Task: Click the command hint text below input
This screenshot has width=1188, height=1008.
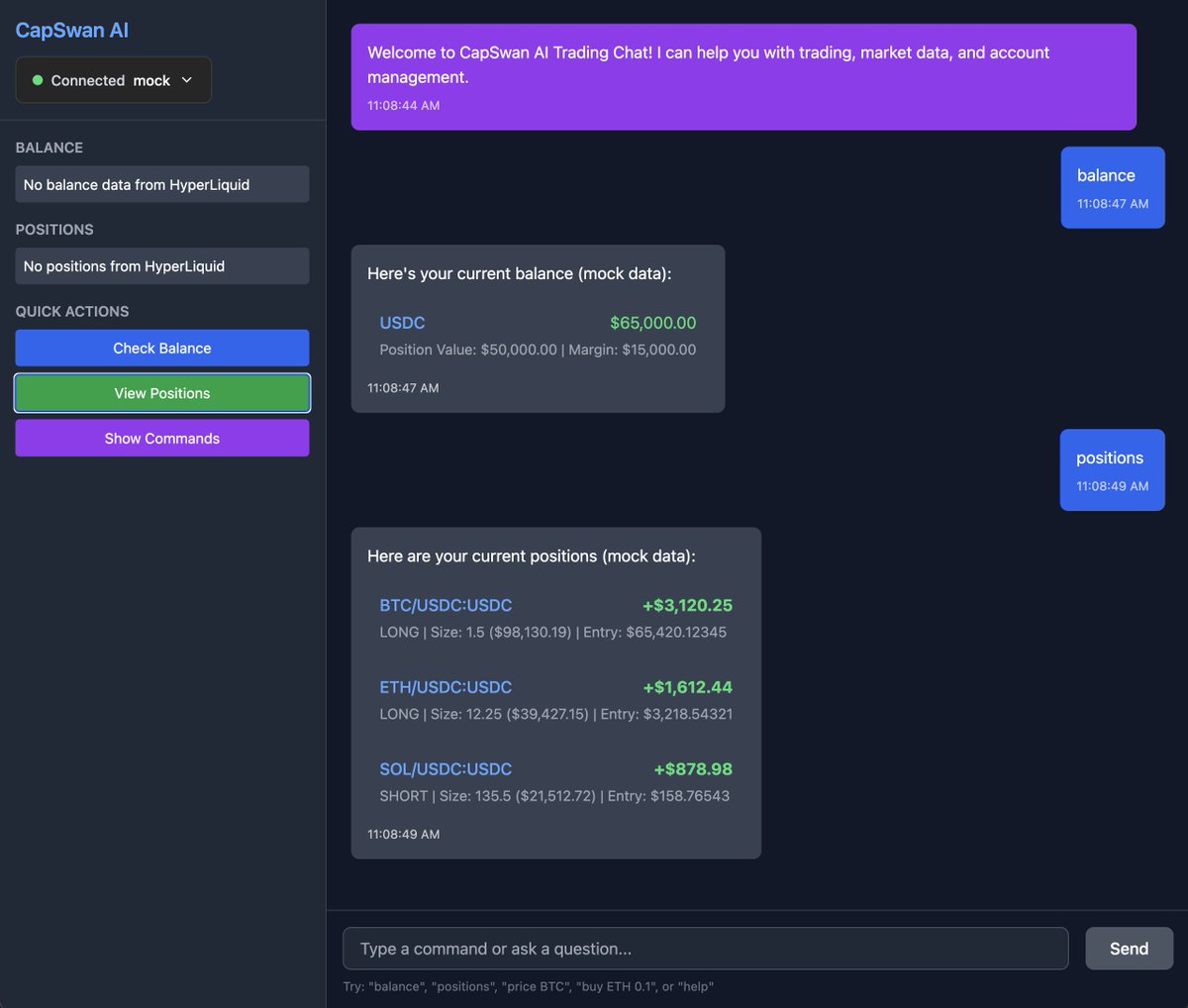Action: click(x=528, y=986)
